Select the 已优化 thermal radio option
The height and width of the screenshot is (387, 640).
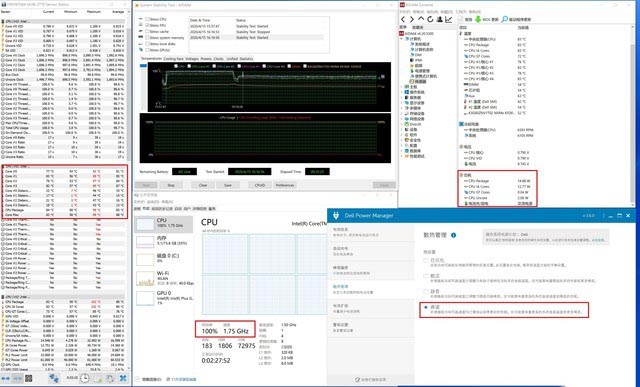click(x=426, y=260)
